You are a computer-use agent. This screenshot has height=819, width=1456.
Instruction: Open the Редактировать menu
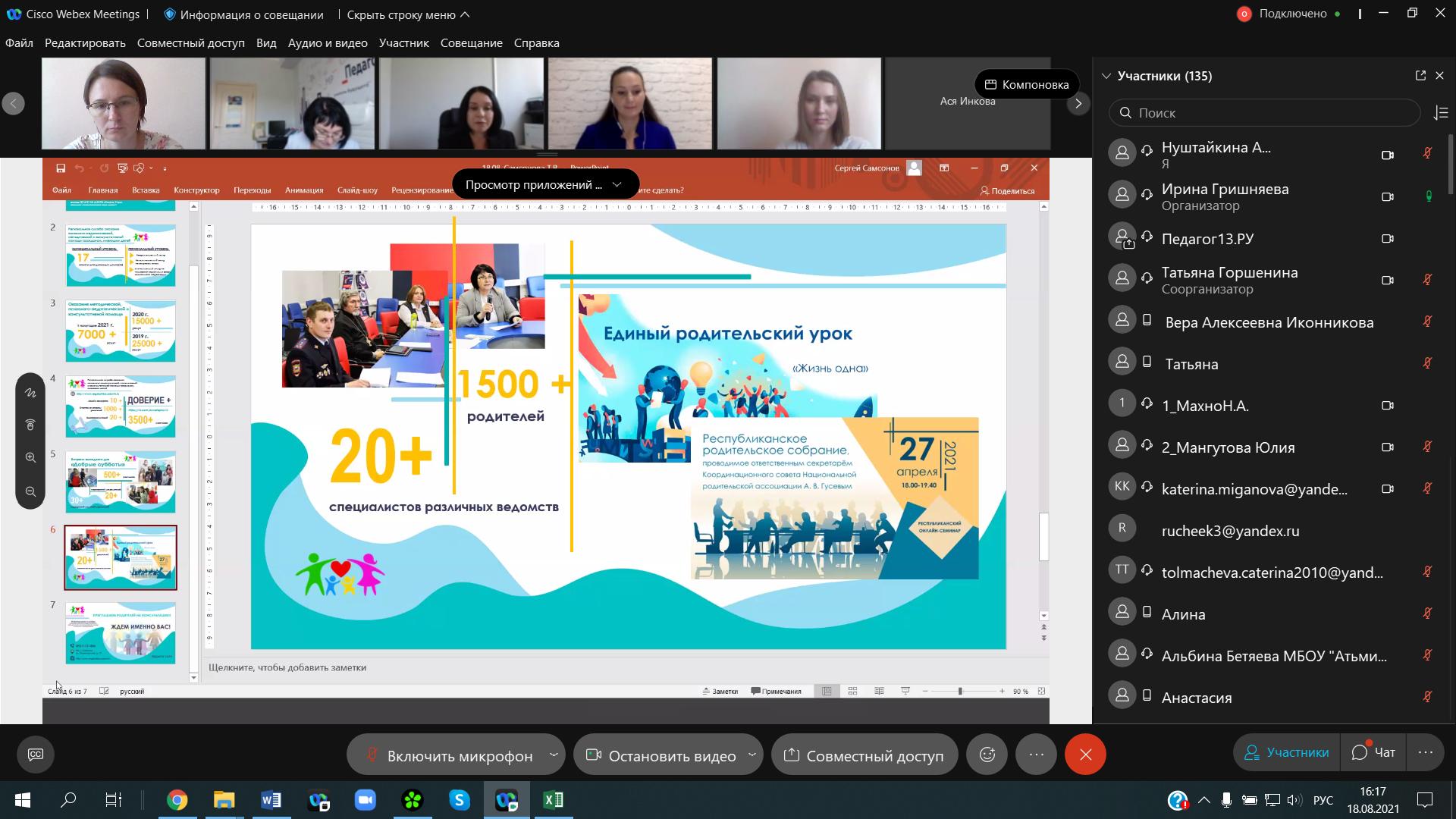(x=85, y=43)
